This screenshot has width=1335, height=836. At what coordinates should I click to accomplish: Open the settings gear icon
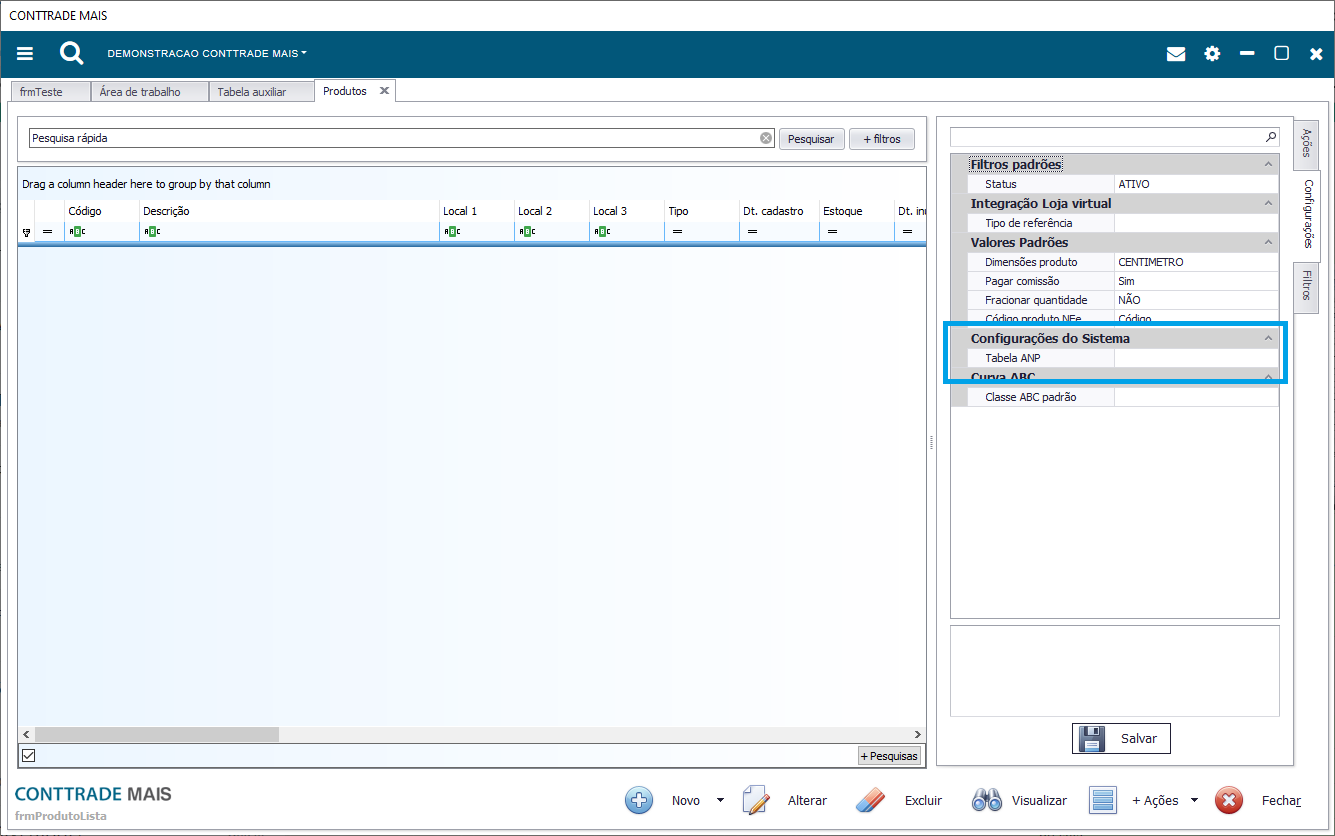pyautogui.click(x=1212, y=54)
